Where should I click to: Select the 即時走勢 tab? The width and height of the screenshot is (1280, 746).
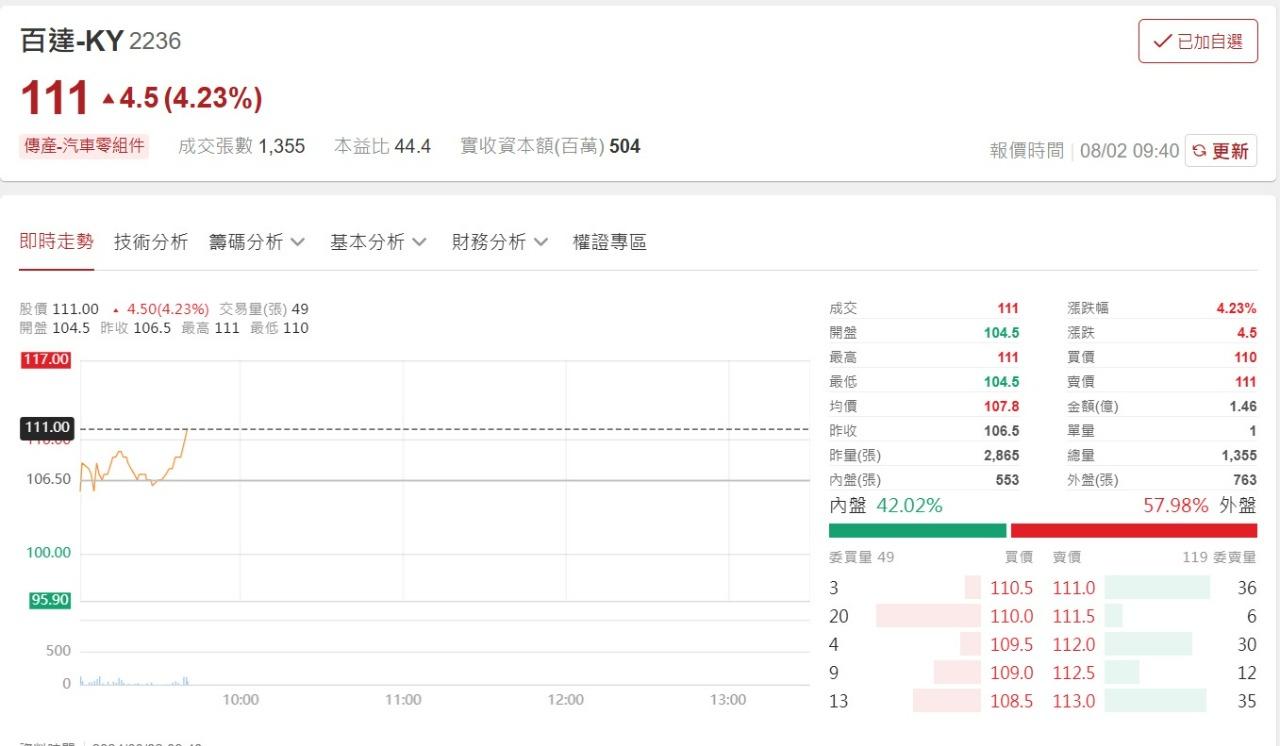[x=56, y=242]
